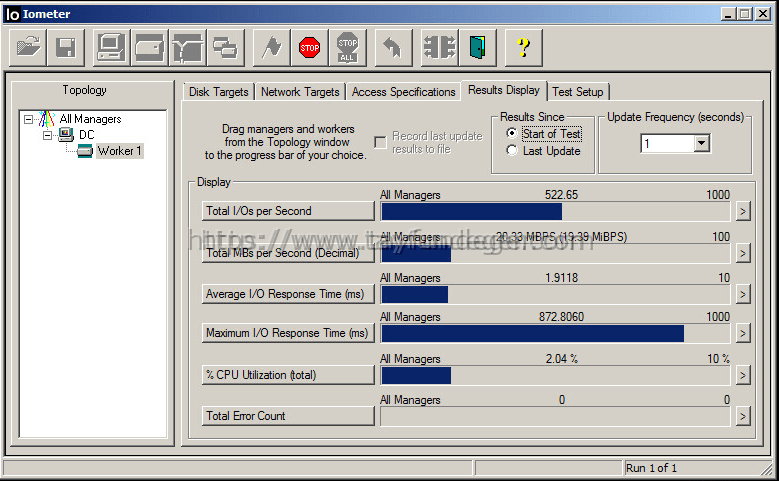This screenshot has width=779, height=481.
Task: Open detail arrow for Total I/Os per Second
Action: pyautogui.click(x=743, y=212)
